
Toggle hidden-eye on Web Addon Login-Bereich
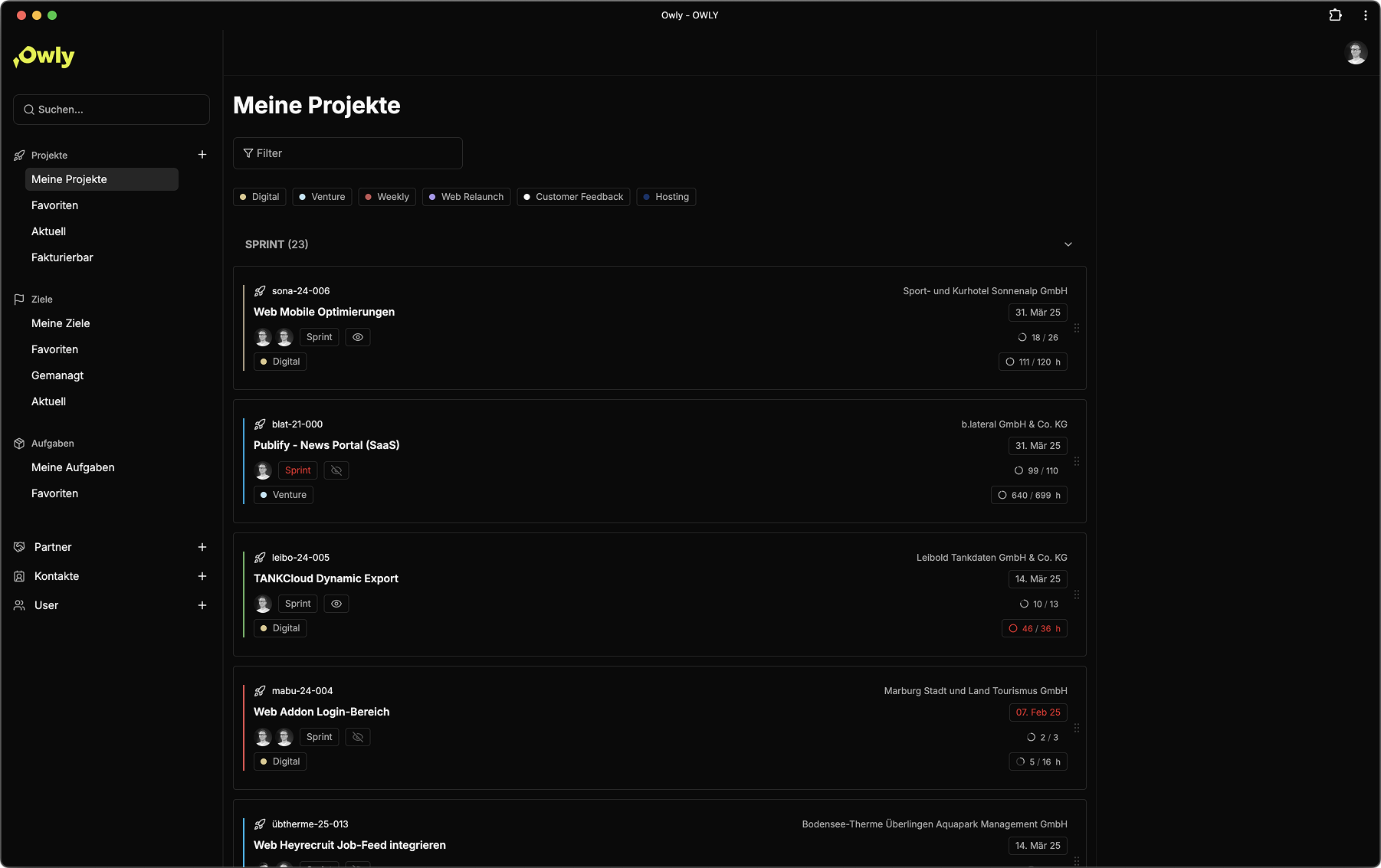(358, 737)
